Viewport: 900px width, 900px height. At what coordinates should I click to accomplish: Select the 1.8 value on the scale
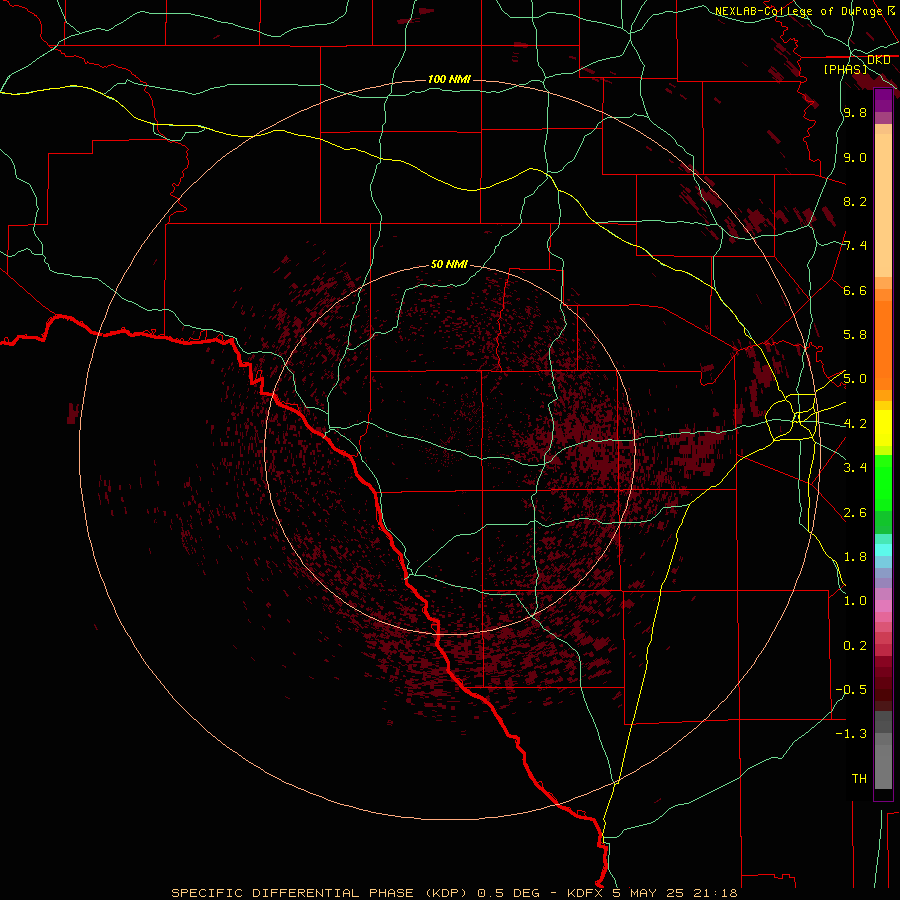pos(855,557)
